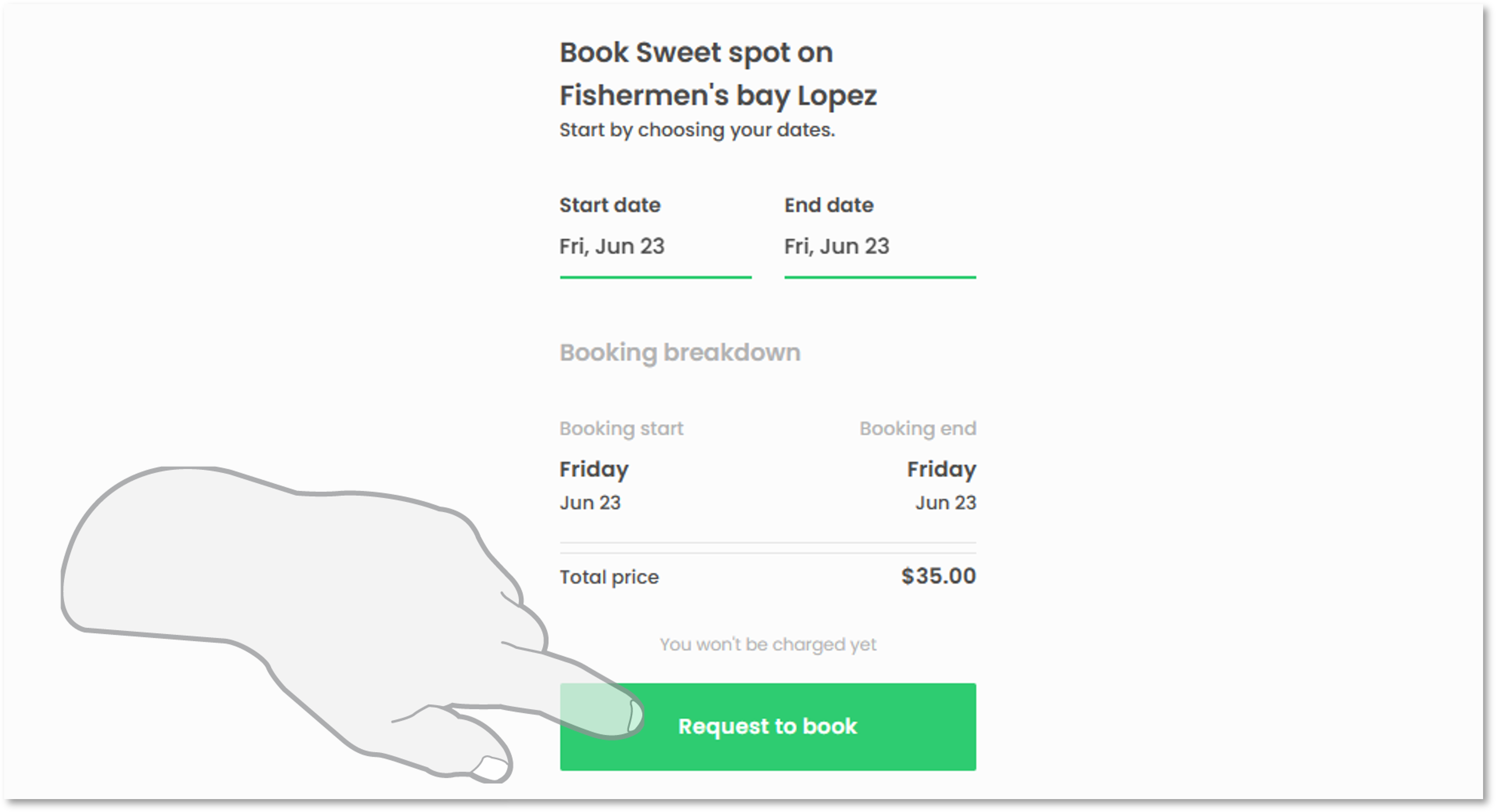Click "Friday" under Booking end

tap(941, 469)
